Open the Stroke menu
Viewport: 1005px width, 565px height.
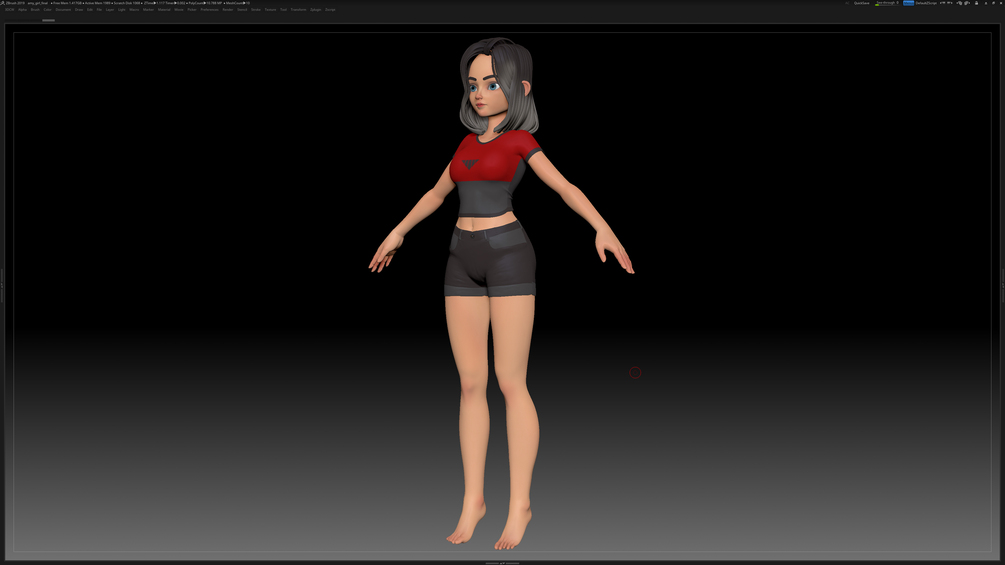(x=256, y=10)
